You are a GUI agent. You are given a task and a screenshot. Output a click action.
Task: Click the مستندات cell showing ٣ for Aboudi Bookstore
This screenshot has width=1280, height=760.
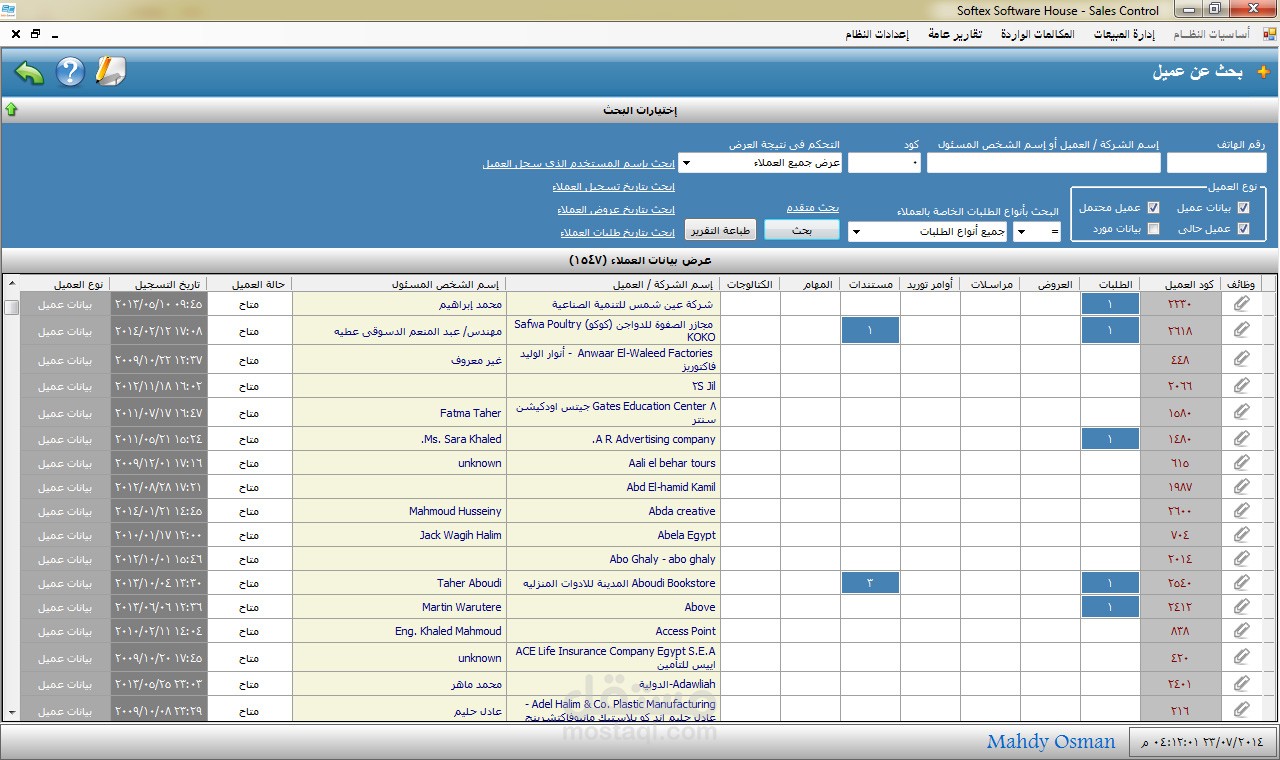(869, 582)
